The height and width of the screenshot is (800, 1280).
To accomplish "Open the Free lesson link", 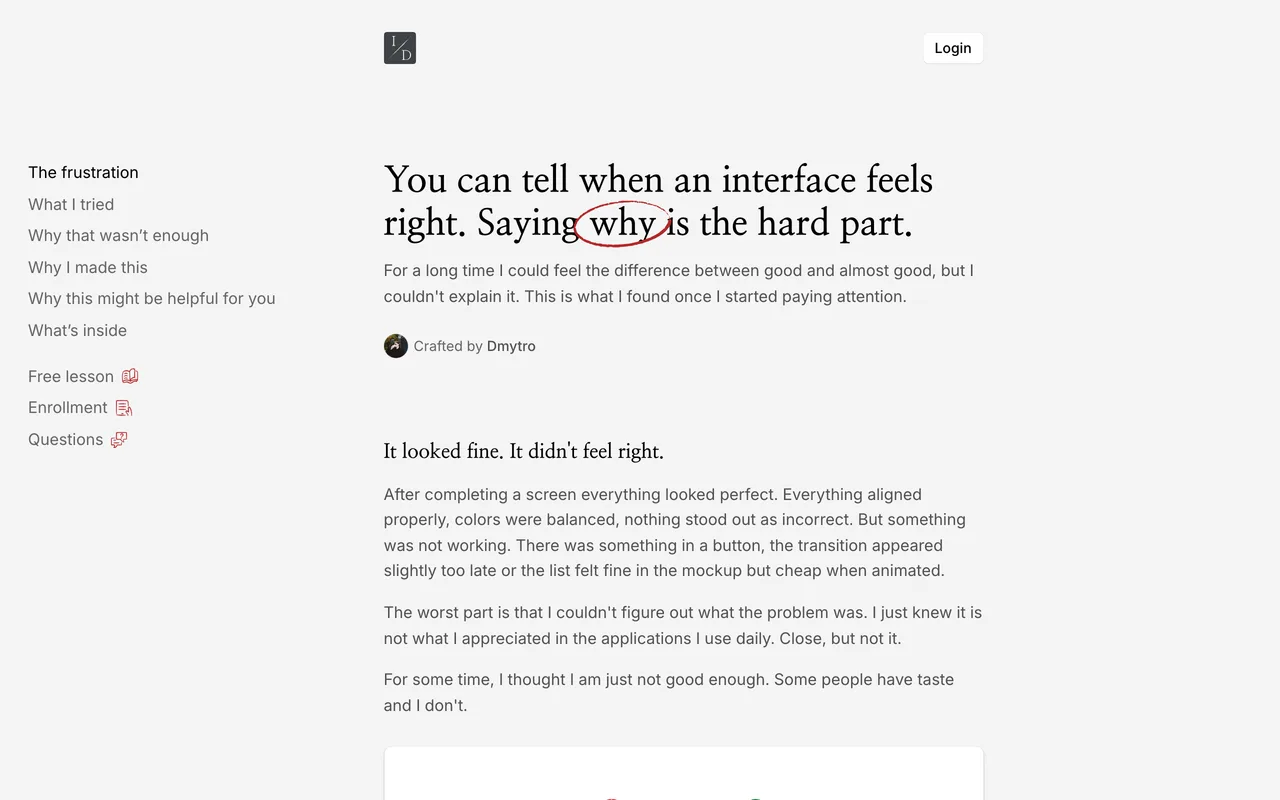I will coord(71,376).
